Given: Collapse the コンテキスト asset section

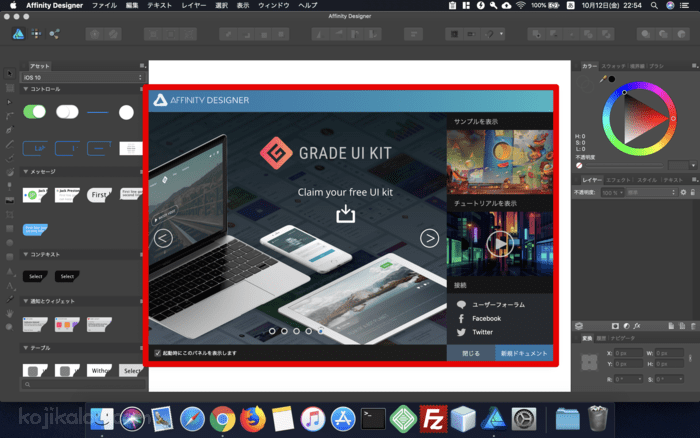Looking at the screenshot, I should (x=26, y=254).
